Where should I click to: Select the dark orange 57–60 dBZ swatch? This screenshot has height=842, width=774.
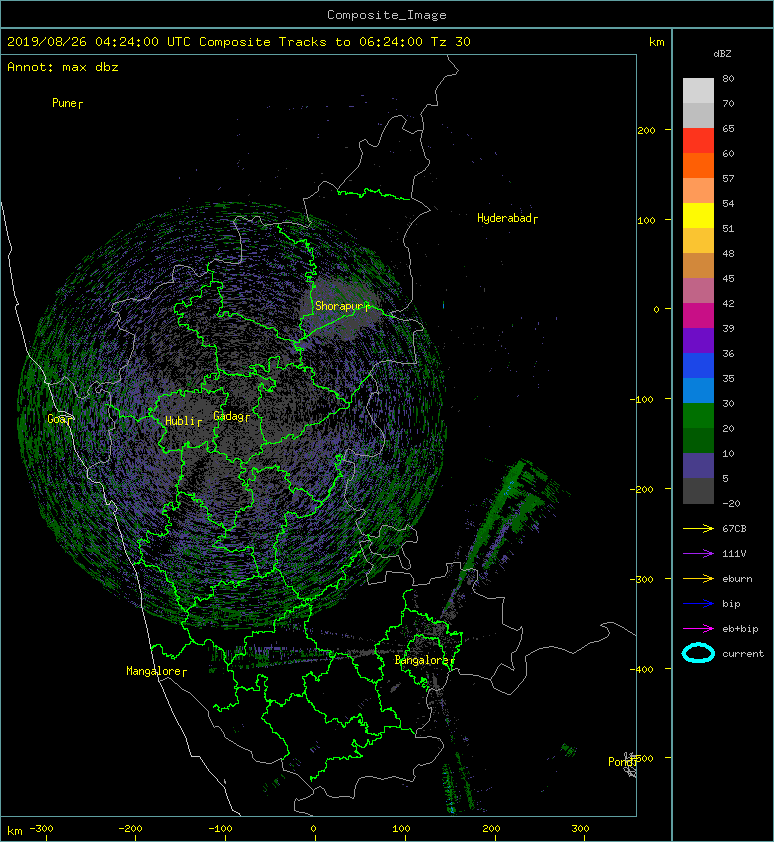coord(698,166)
